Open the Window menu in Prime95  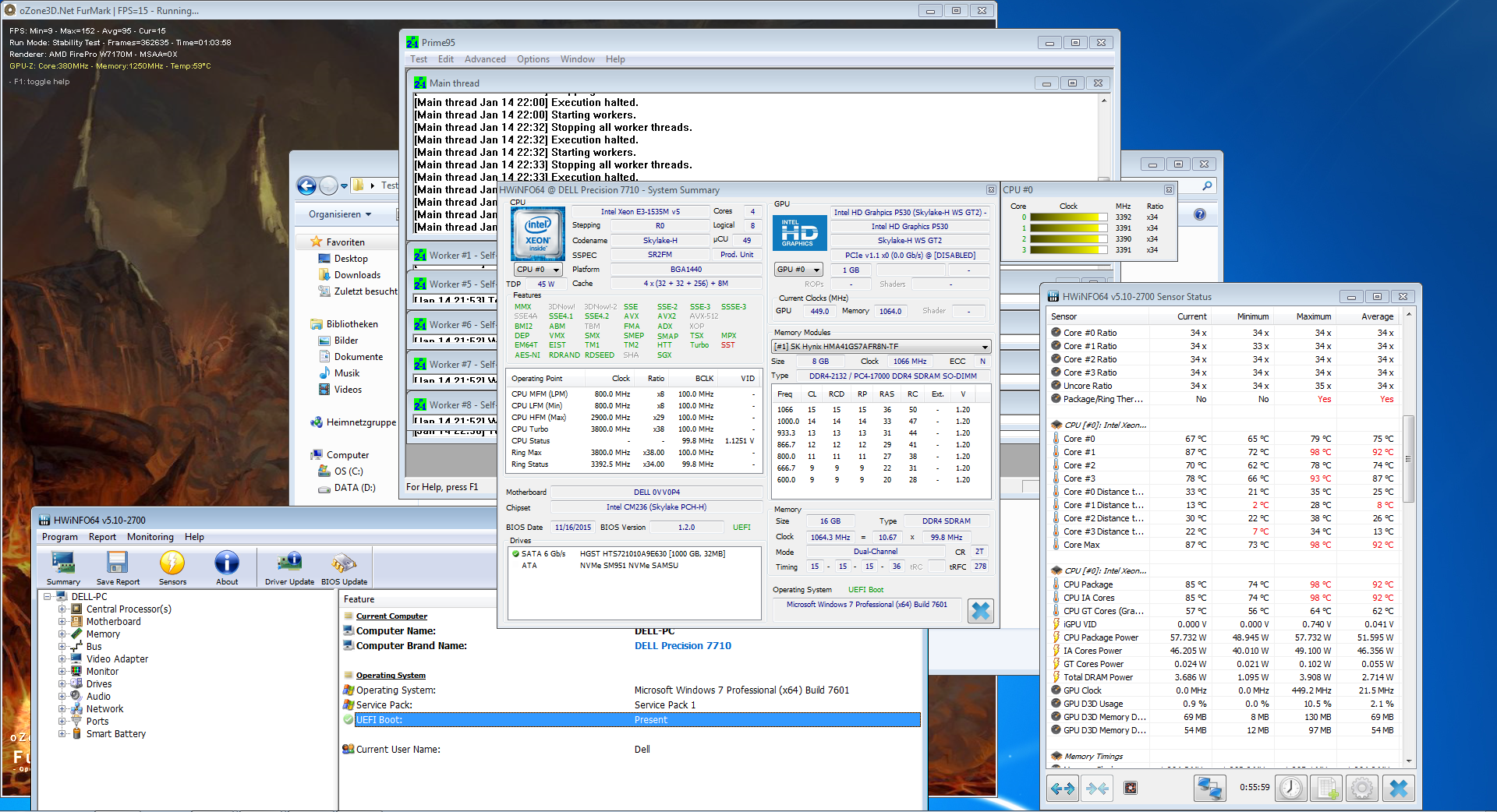[578, 59]
